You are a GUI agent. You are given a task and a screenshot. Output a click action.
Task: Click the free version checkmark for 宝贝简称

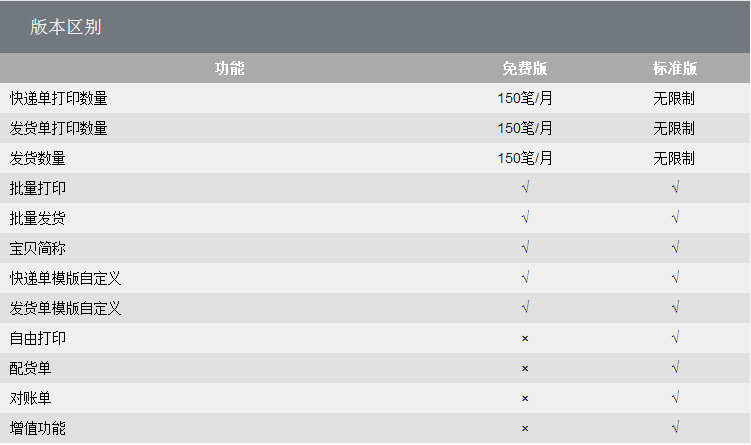[x=525, y=248]
